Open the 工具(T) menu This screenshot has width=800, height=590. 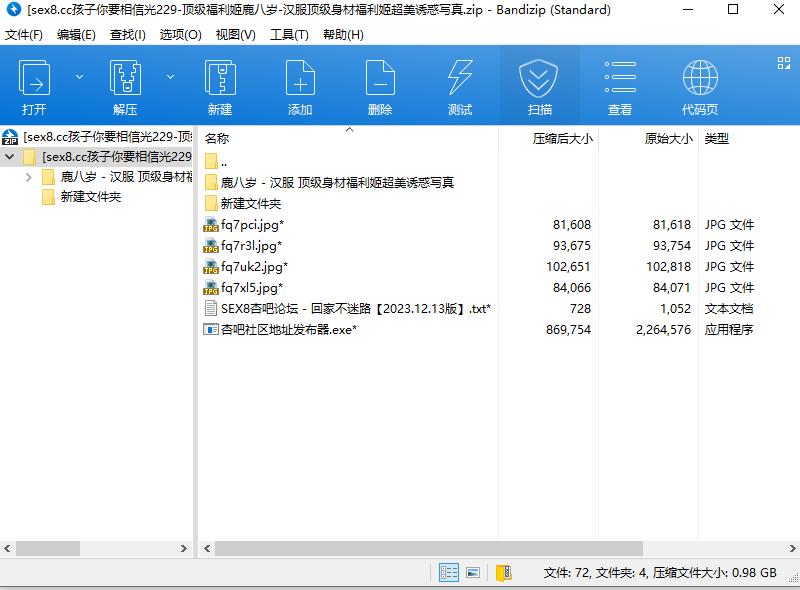tap(289, 35)
